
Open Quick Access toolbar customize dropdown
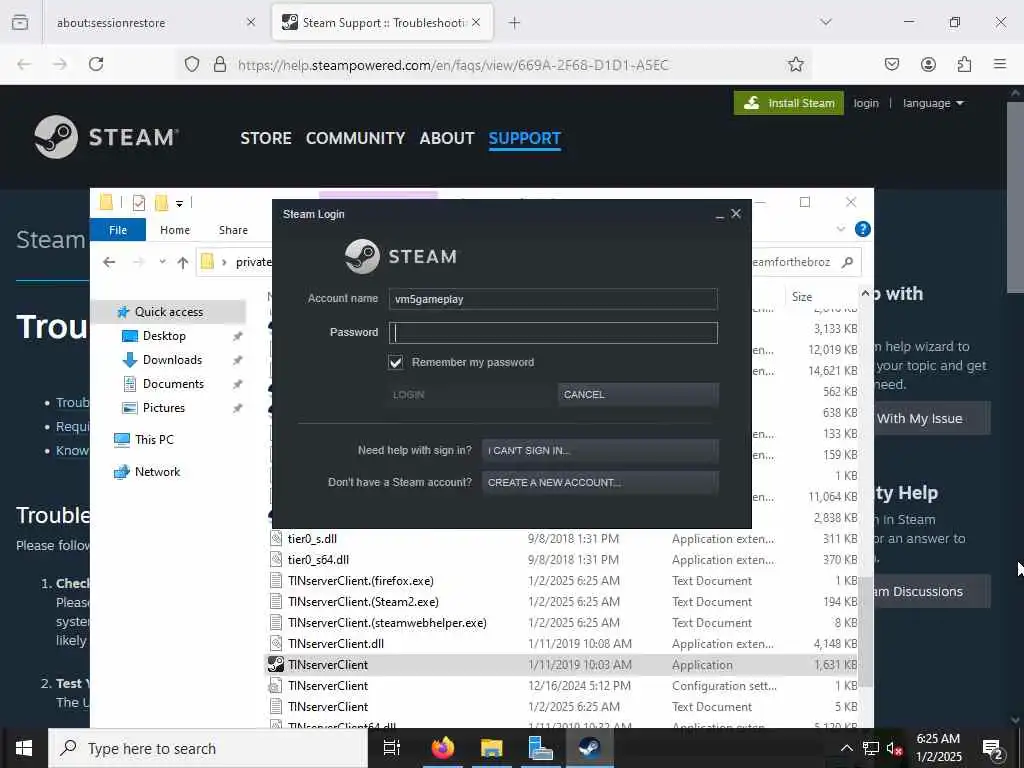tap(179, 204)
